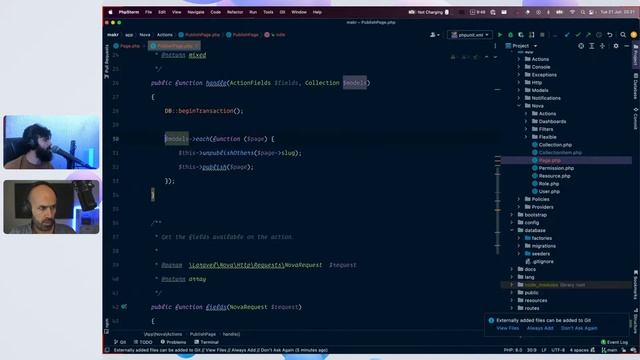Viewport: 640px width, 360px height.
Task: Expand the Exceptions folder
Action: pyautogui.click(x=519, y=75)
